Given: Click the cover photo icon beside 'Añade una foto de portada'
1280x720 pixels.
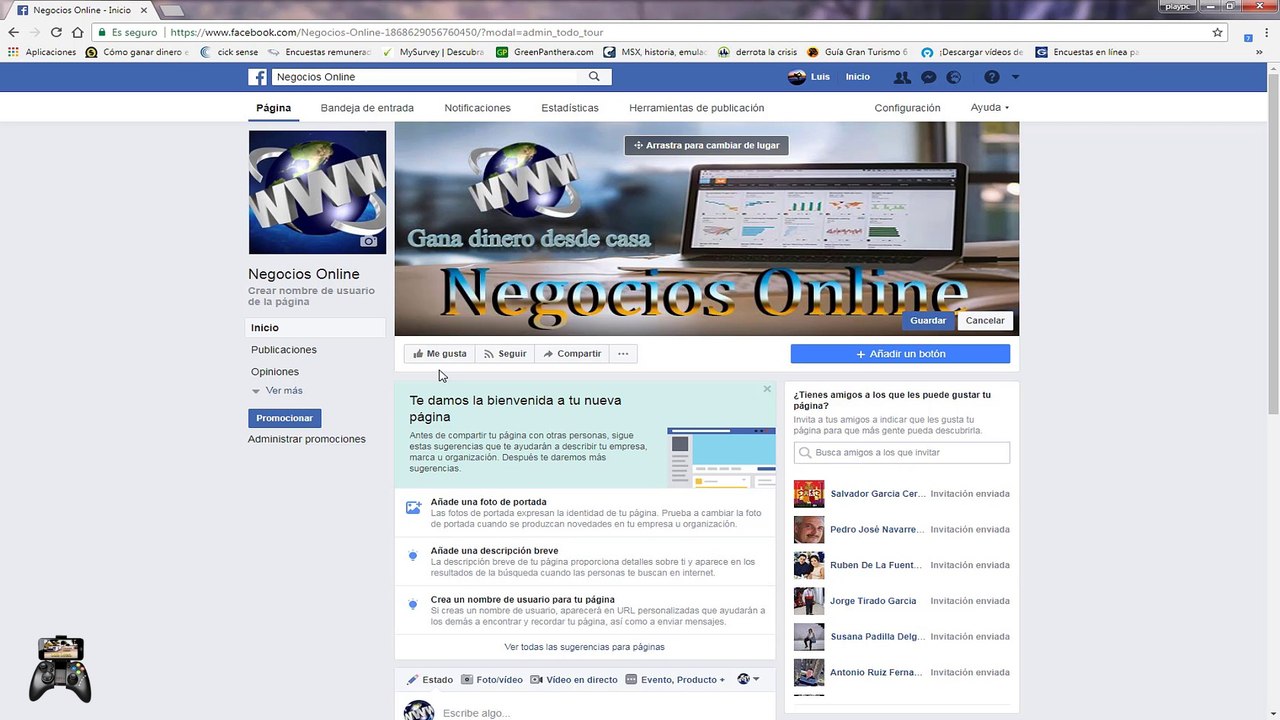Looking at the screenshot, I should tap(413, 508).
